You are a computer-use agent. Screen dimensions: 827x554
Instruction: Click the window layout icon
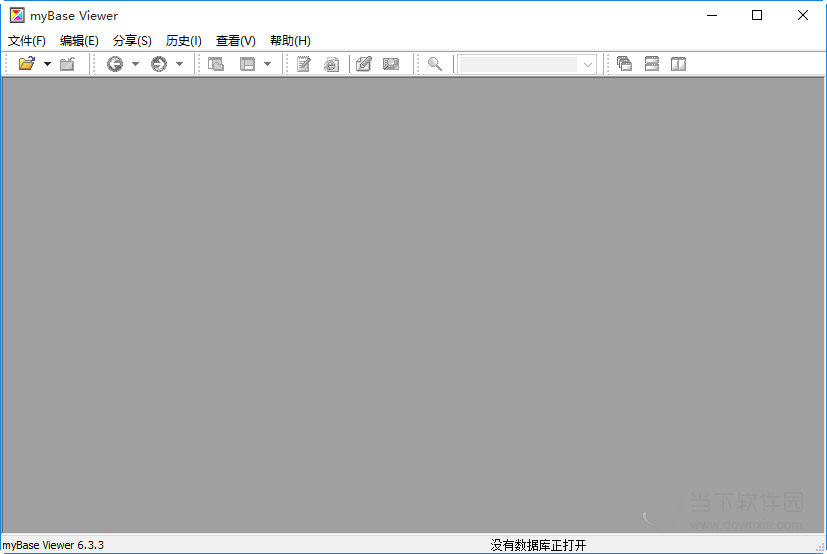click(247, 64)
